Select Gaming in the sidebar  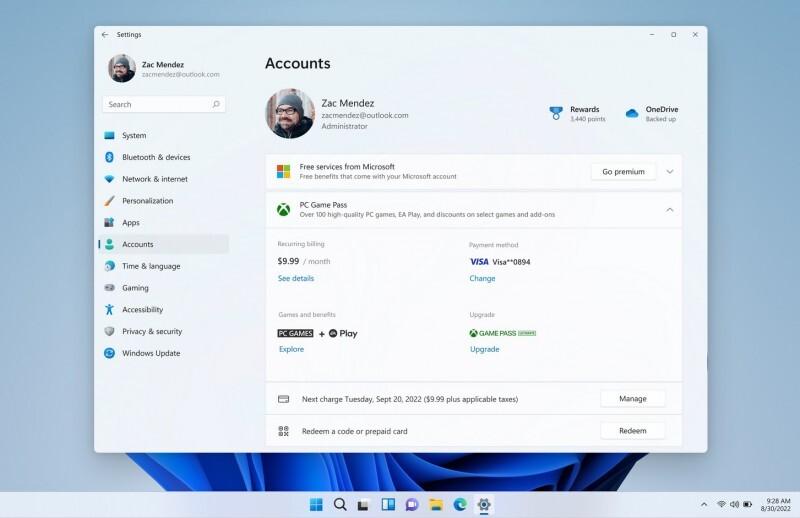164,288
